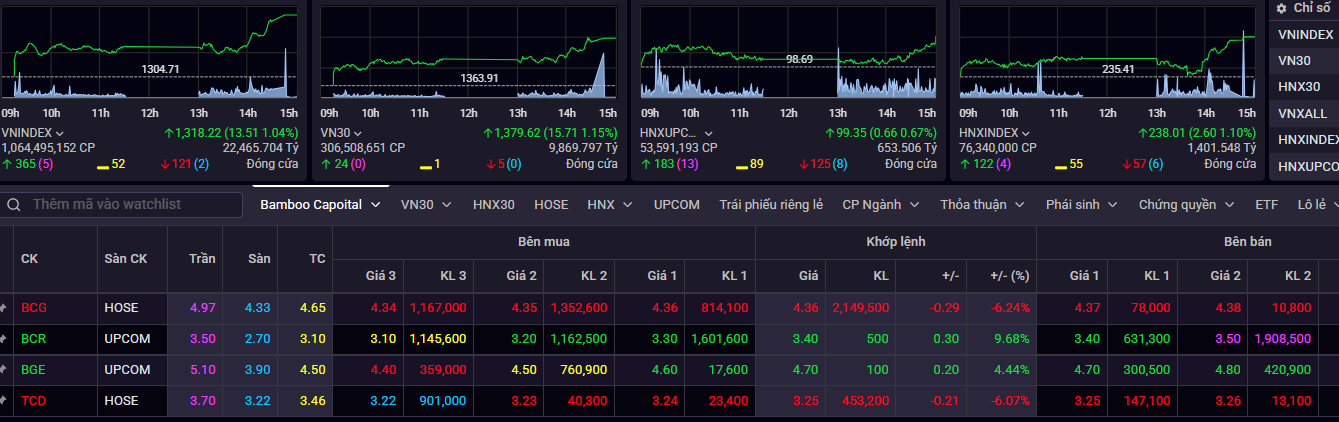Open the HNXINDEX chart index dropdown
This screenshot has height=422, width=1339.
1025,133
